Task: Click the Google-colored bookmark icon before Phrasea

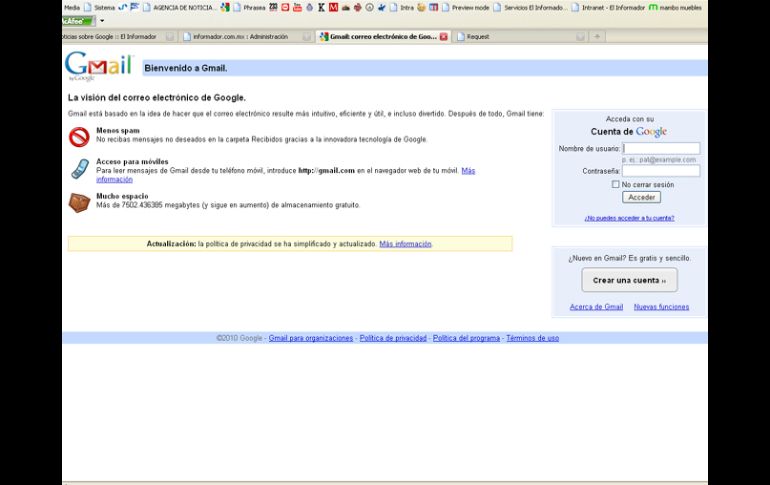Action: coord(225,7)
